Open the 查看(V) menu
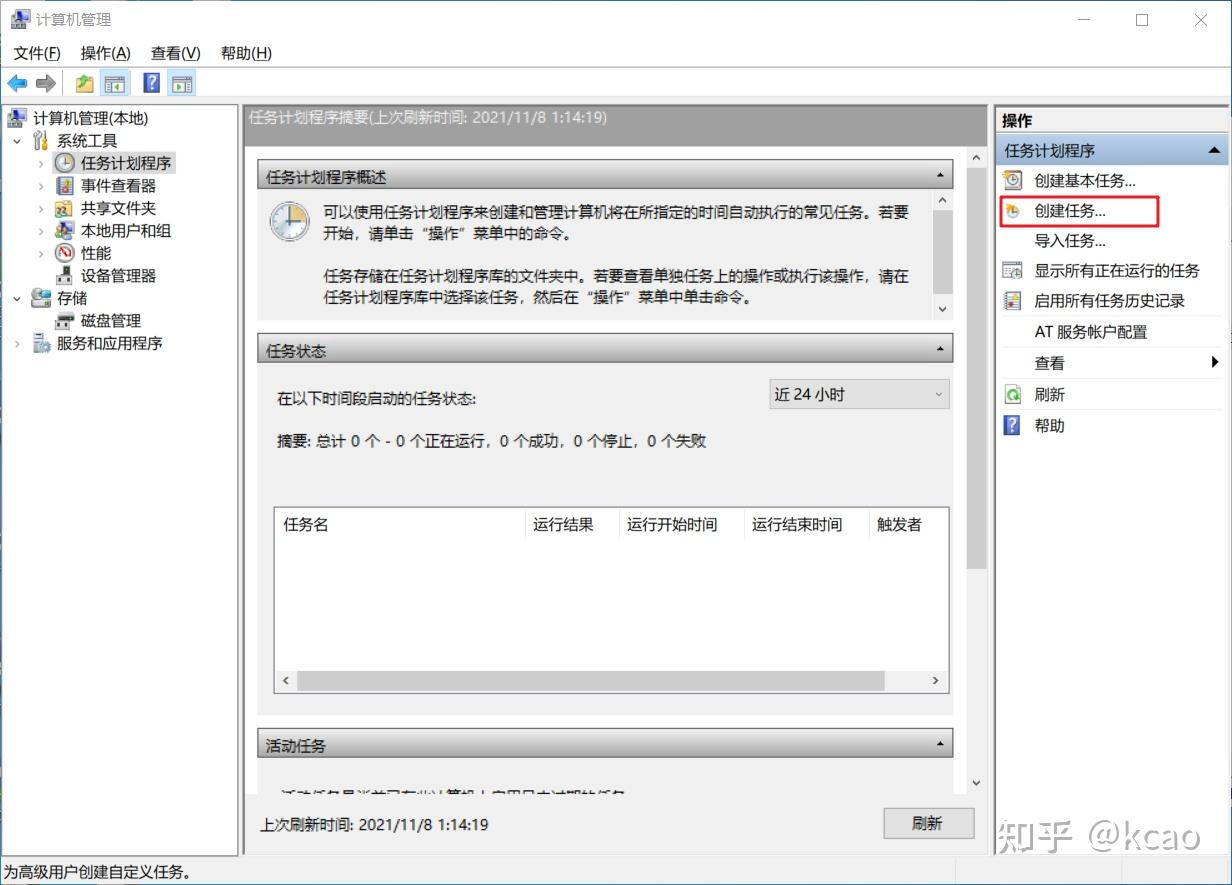Viewport: 1232px width, 885px height. pyautogui.click(x=176, y=53)
